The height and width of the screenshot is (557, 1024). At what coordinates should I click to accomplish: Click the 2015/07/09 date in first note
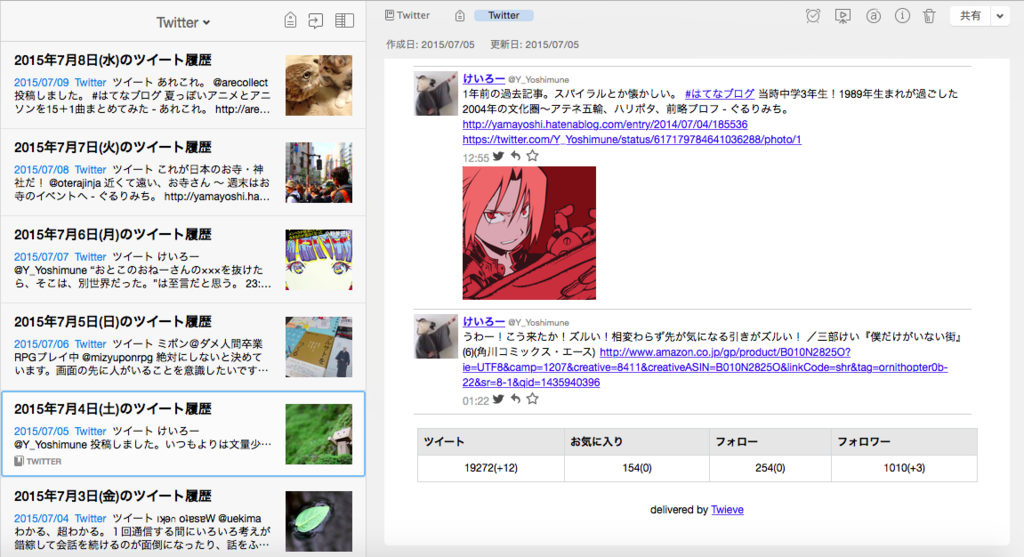tap(41, 82)
